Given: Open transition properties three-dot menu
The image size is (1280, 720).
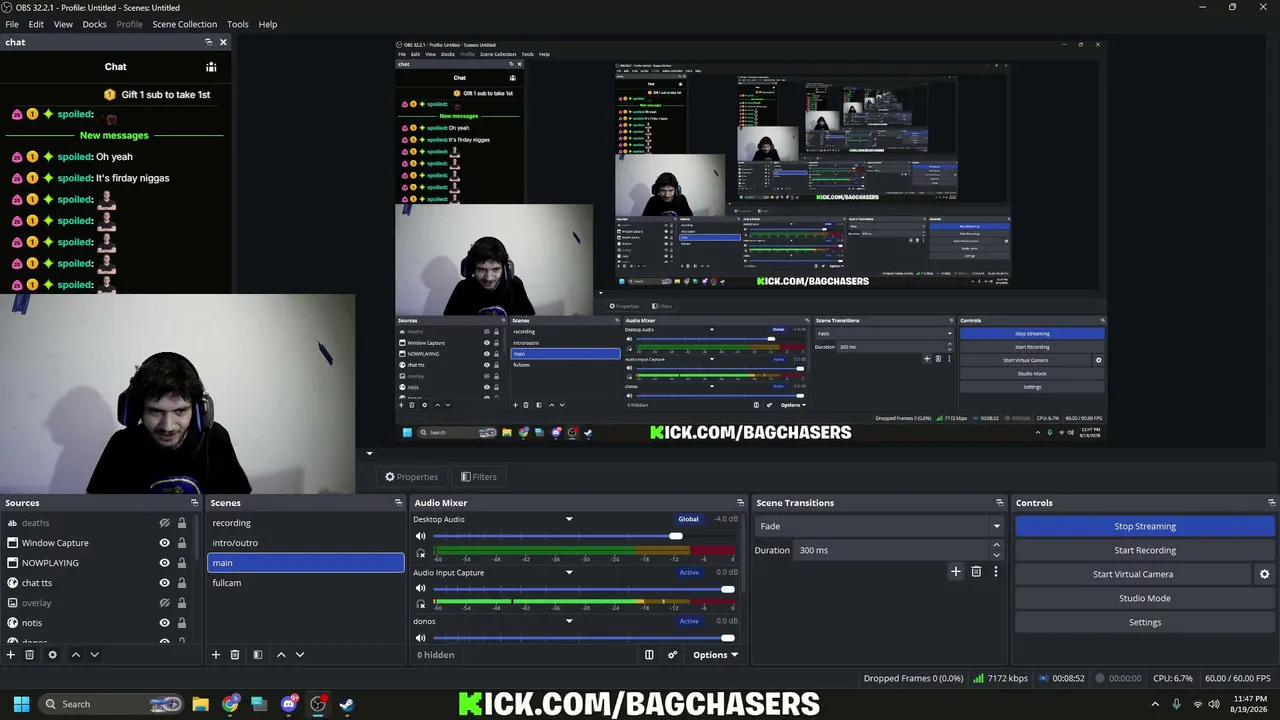Looking at the screenshot, I should coord(995,572).
